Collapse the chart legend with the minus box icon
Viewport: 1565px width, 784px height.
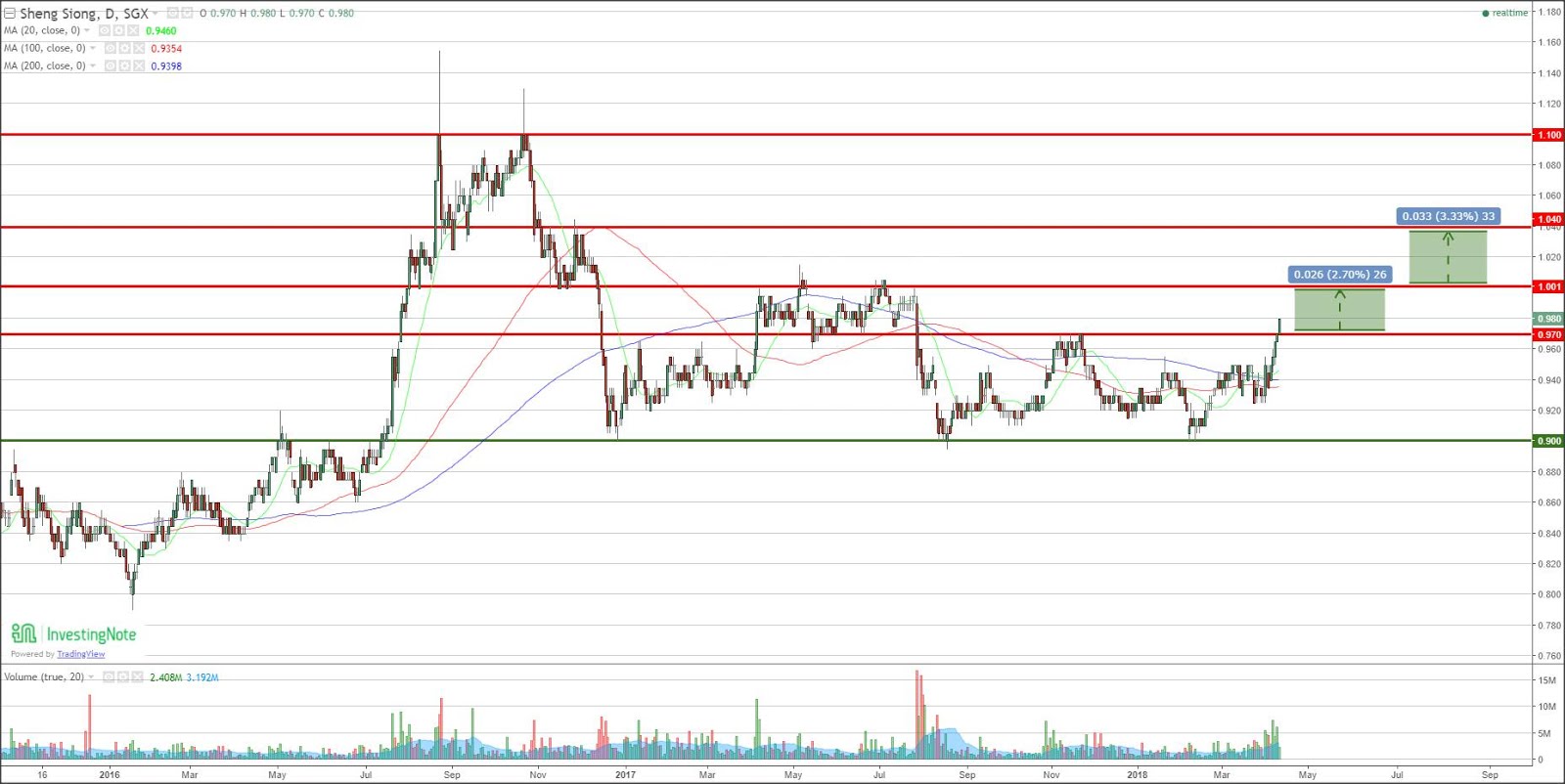click(x=10, y=14)
